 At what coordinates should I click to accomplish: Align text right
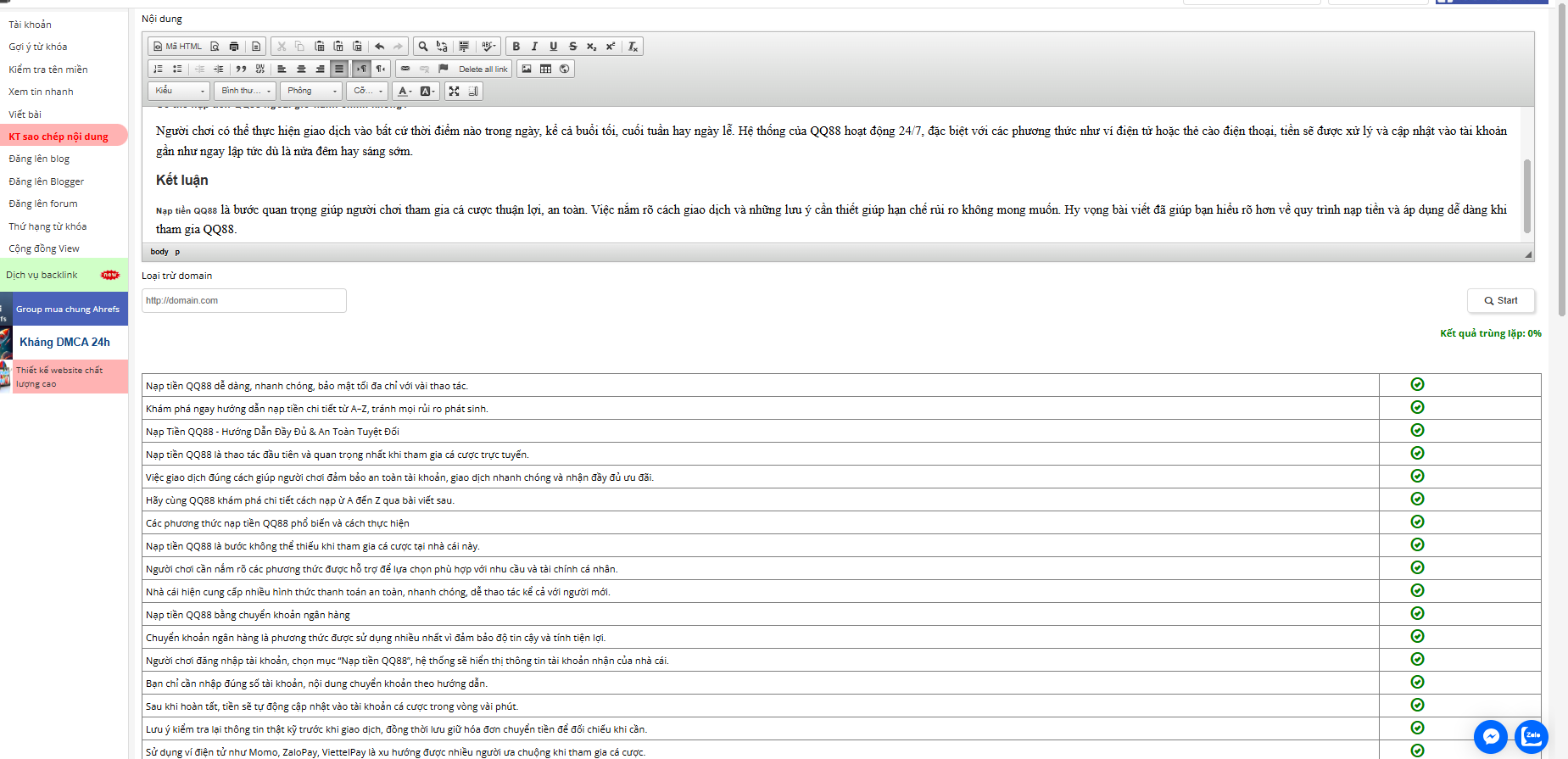coord(320,69)
